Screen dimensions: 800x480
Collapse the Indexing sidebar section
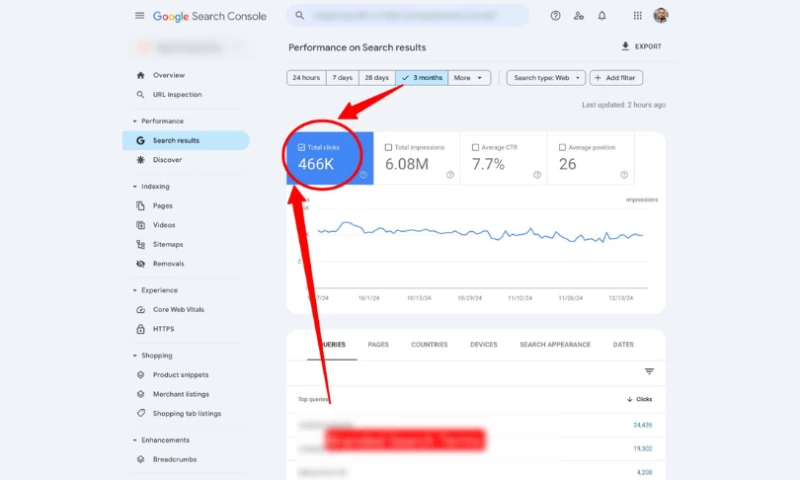135,187
